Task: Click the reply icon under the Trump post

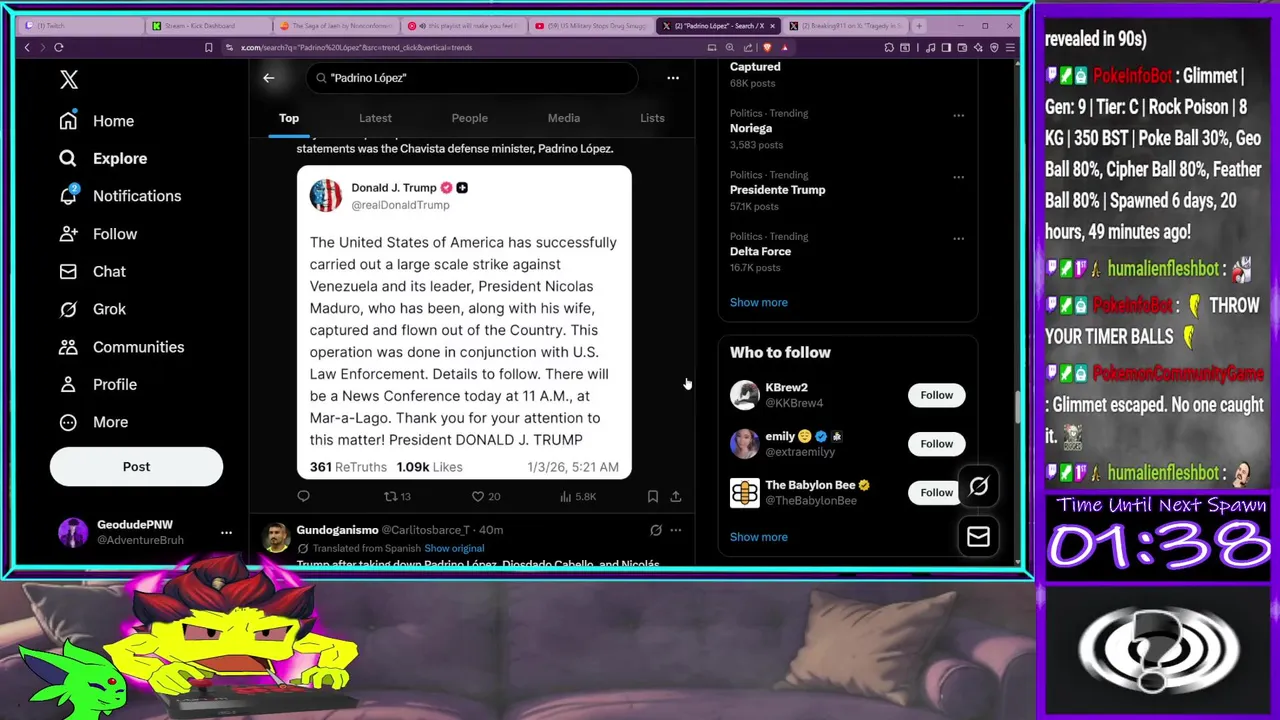Action: point(304,496)
